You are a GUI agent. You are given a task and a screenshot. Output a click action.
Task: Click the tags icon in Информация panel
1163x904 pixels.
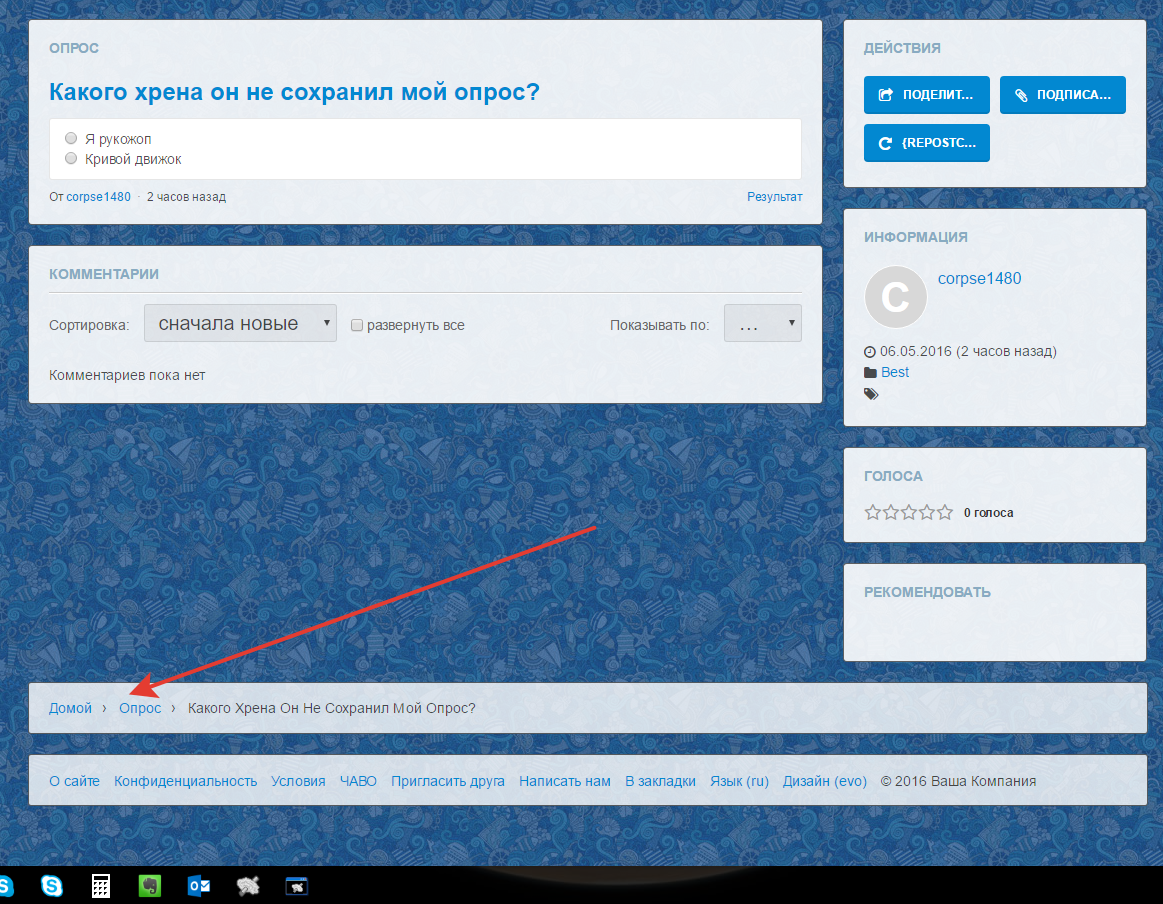[871, 394]
